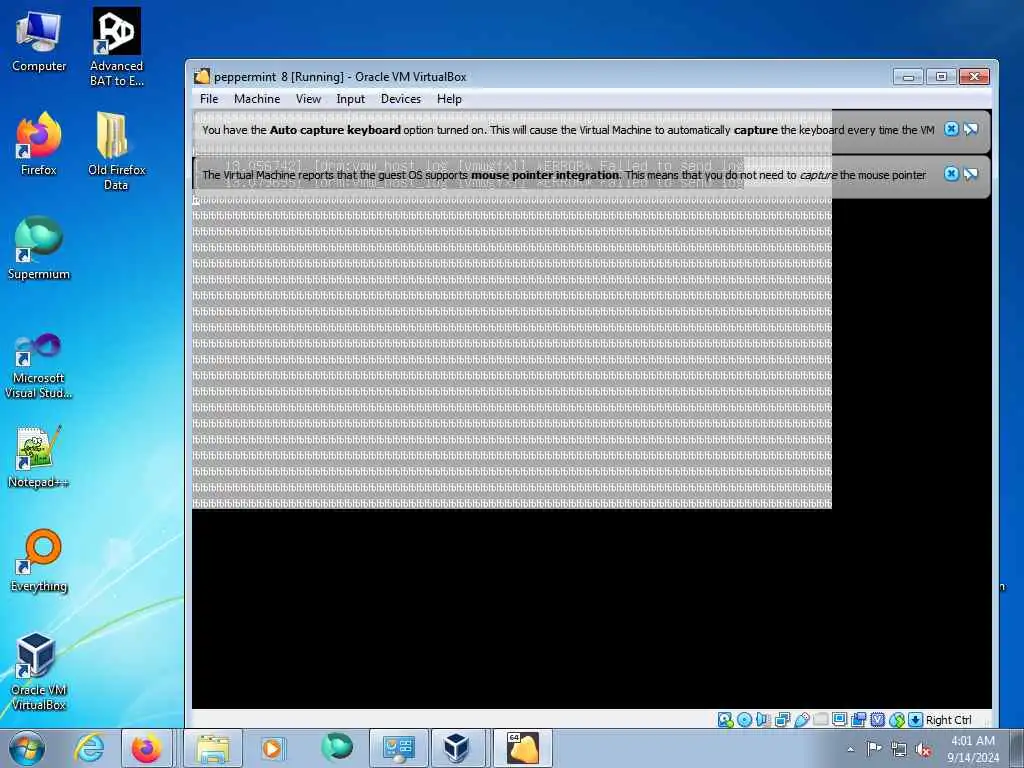Select the Microsoft Visual Studio desktop shortcut
Screen dimensions: 1024x768
point(39,366)
